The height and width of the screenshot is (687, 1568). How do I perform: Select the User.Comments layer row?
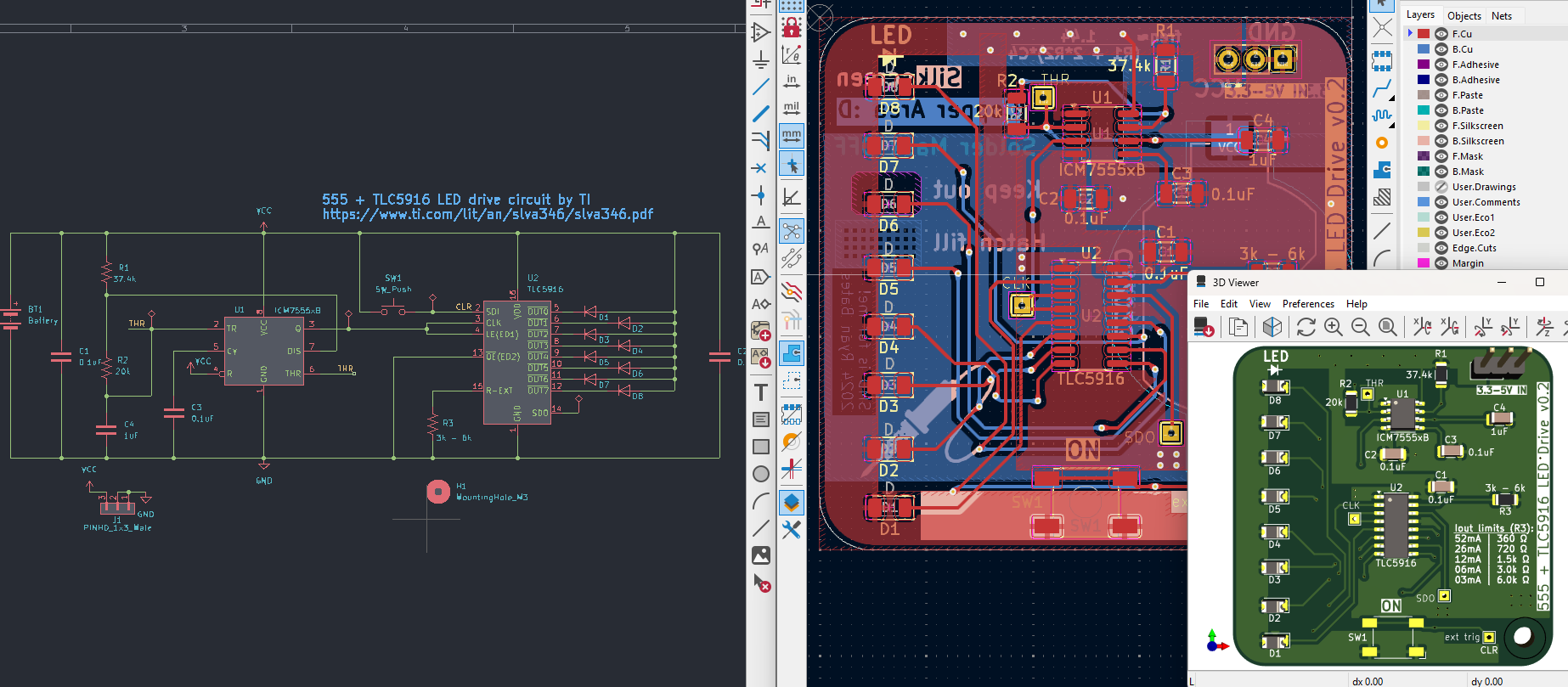tap(1485, 202)
